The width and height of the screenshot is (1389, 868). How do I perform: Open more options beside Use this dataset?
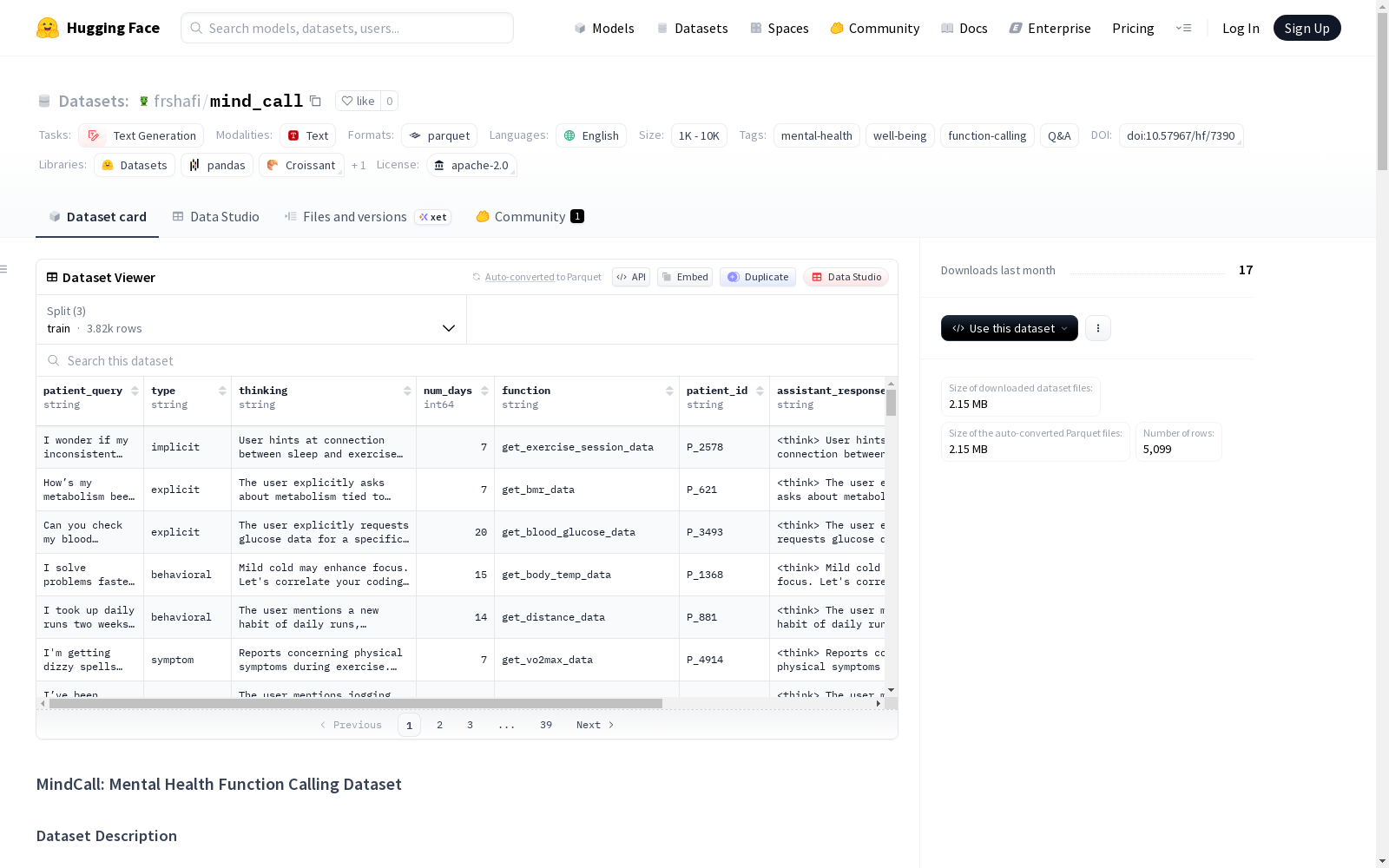coord(1098,328)
